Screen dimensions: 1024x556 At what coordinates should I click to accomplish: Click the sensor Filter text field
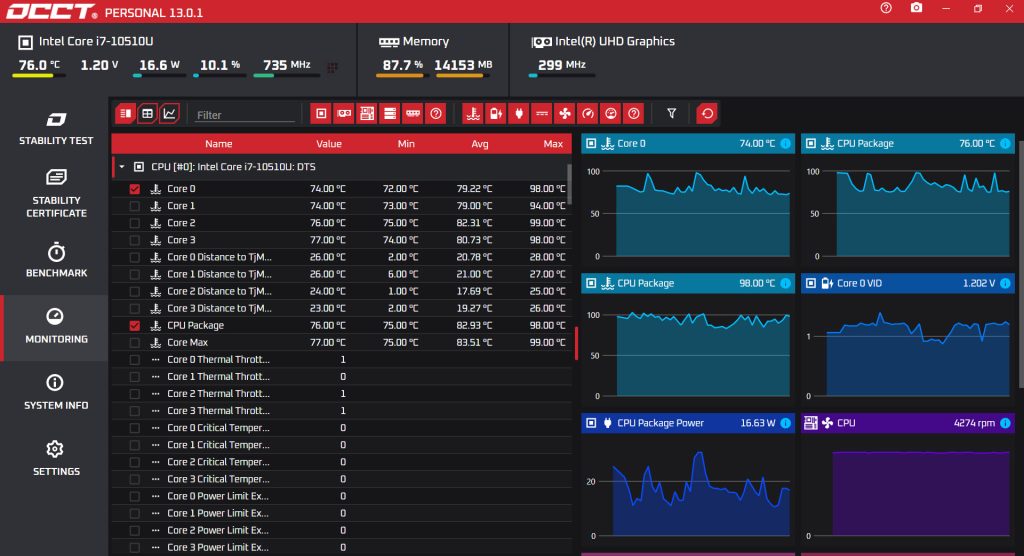(245, 114)
